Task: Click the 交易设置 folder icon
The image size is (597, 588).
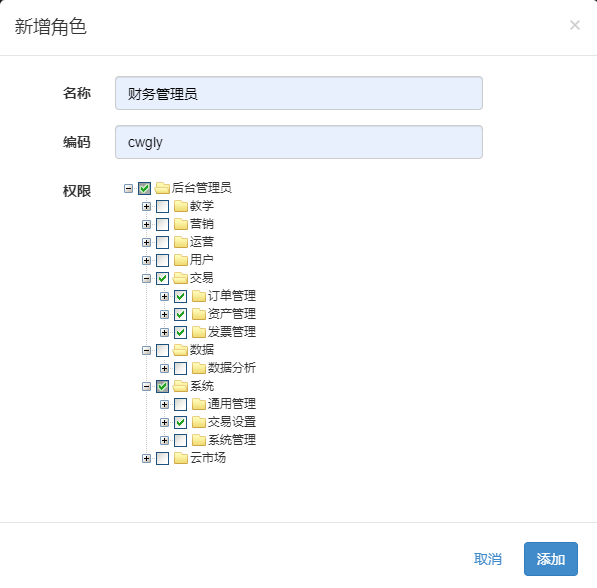Action: (199, 422)
